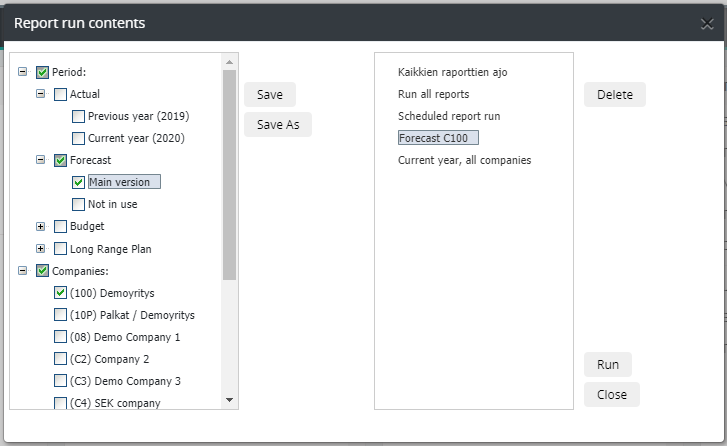Click the tree scrollbar down arrow
The height and width of the screenshot is (446, 727).
pos(230,400)
